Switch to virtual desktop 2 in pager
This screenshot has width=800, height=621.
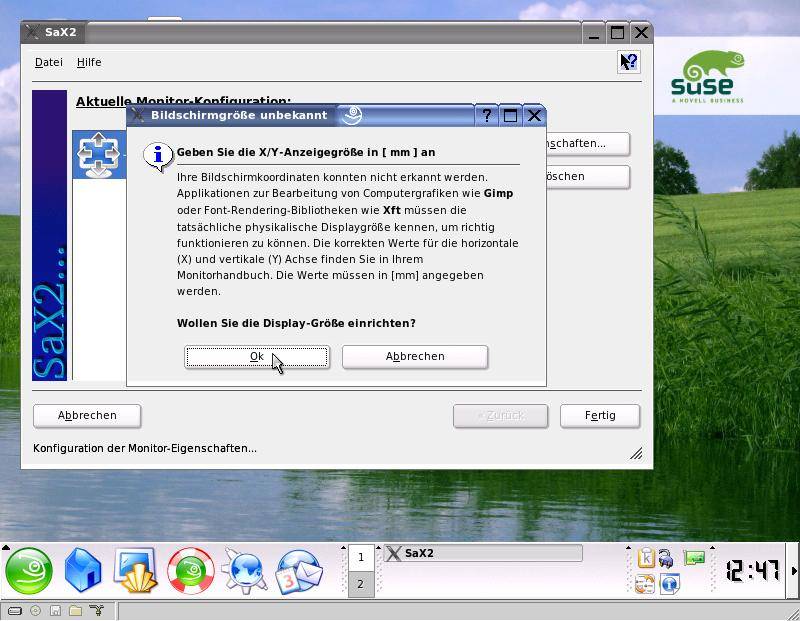(x=361, y=584)
